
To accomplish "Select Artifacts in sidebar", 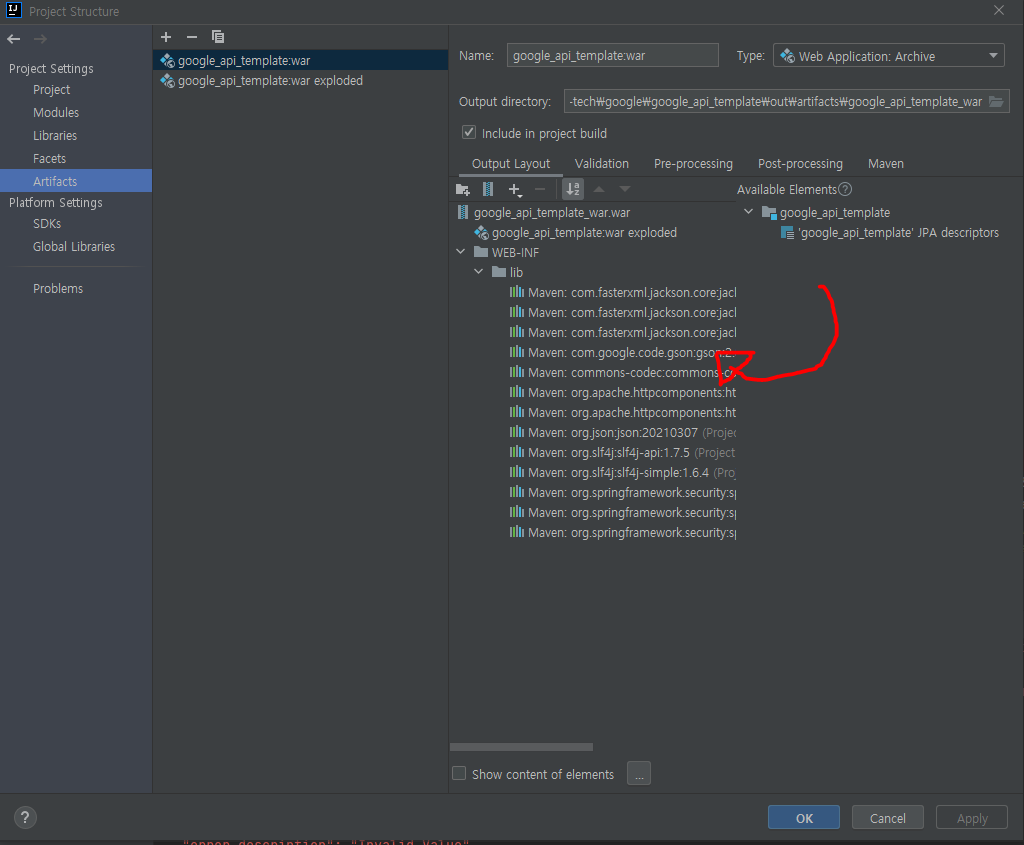I will (x=76, y=181).
